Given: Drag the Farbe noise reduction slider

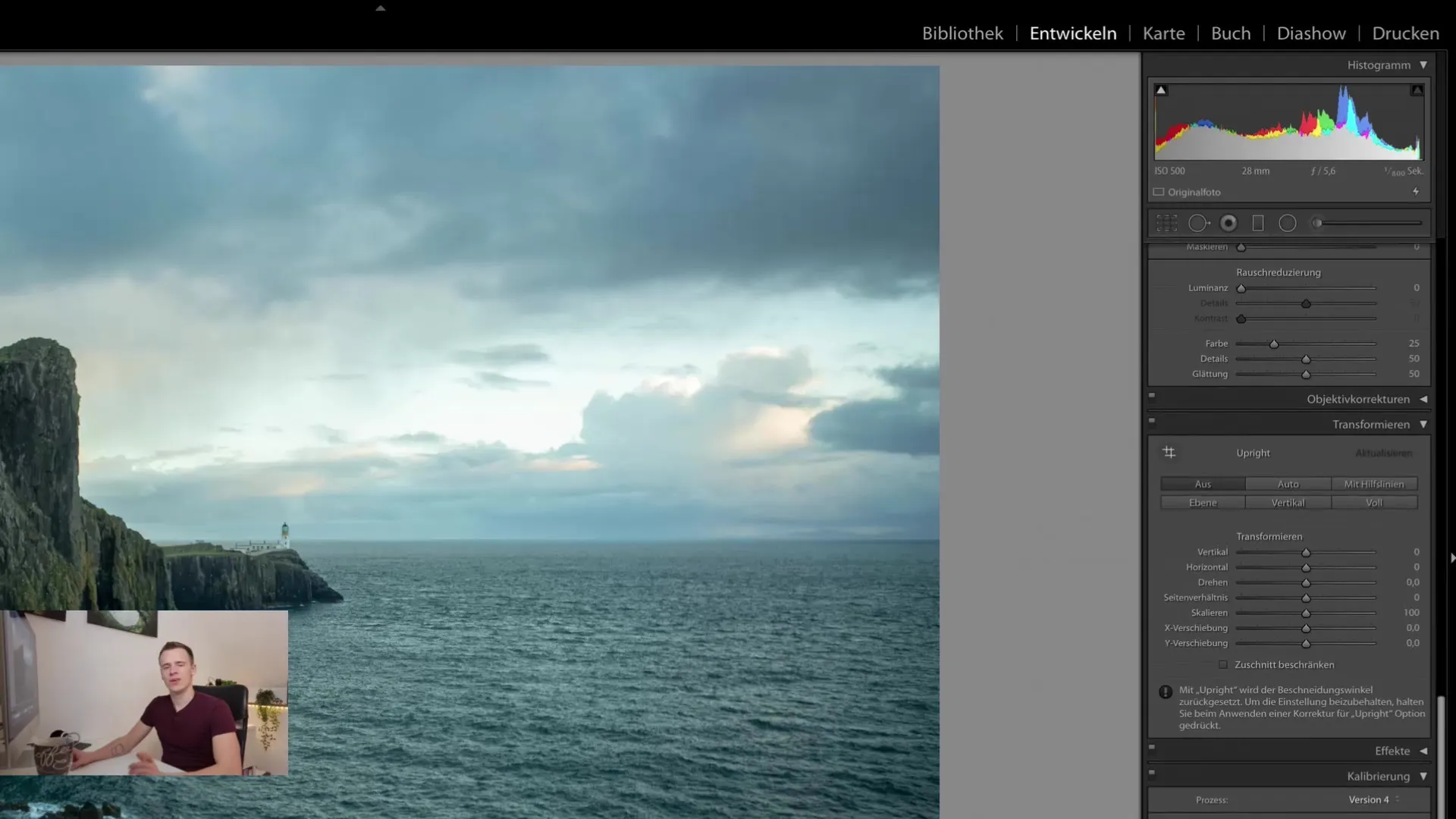Looking at the screenshot, I should 1274,343.
